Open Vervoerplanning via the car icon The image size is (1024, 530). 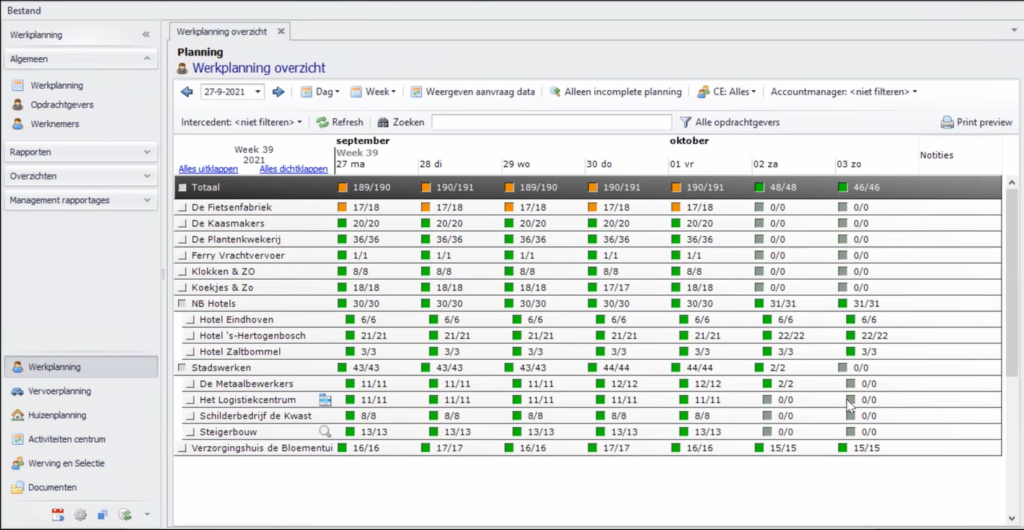18,391
